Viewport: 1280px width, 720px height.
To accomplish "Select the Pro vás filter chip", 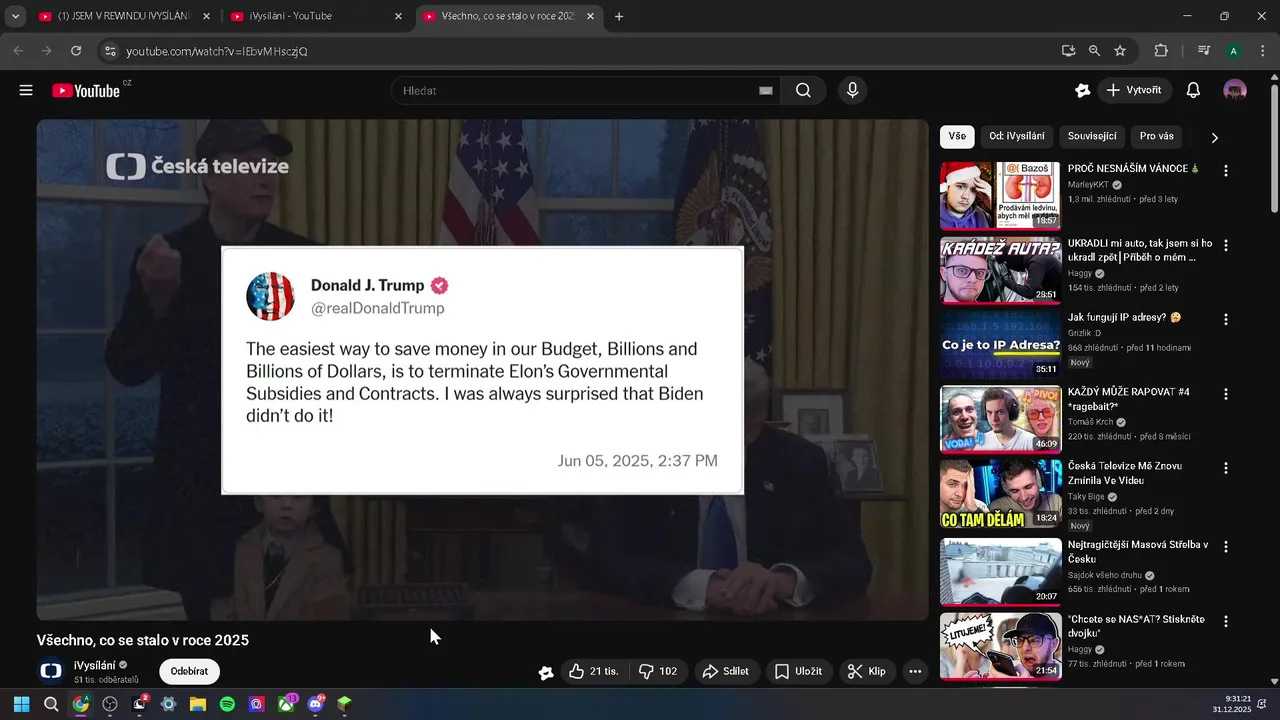I will click(1156, 136).
